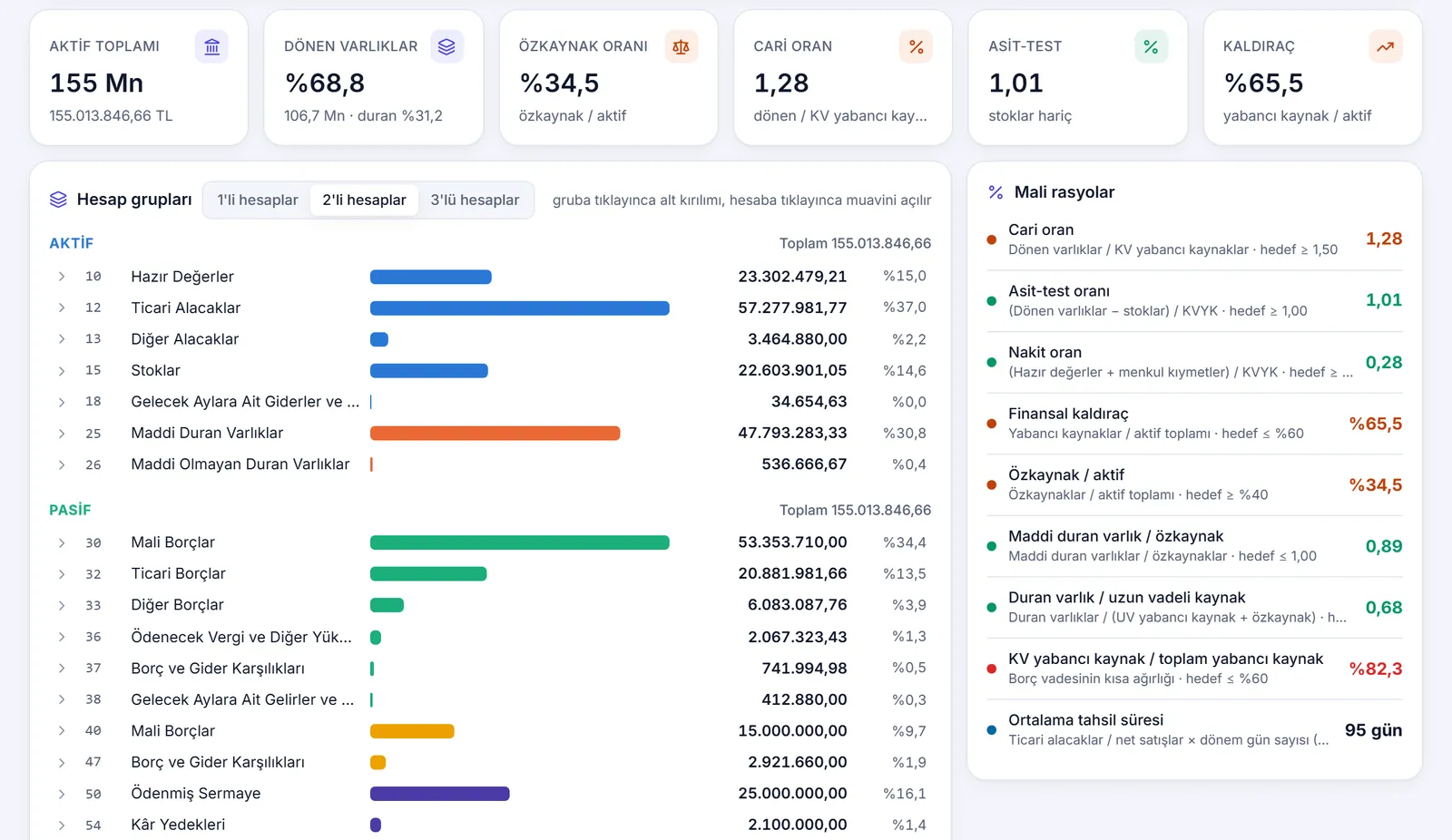The width and height of the screenshot is (1452, 840).
Task: Open the 3'lü hesaplar tab
Action: pos(475,200)
